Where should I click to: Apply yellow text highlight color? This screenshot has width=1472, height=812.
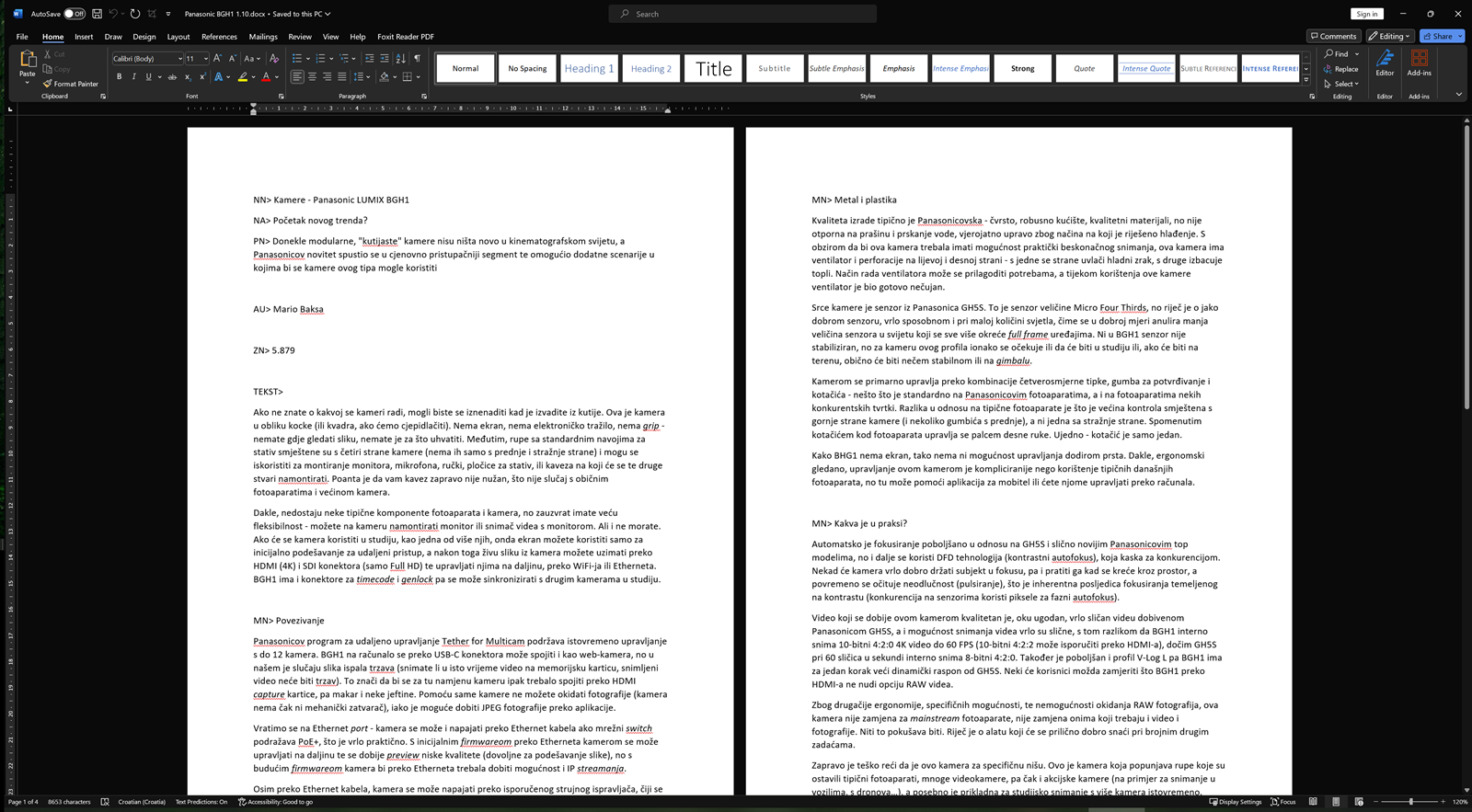242,77
